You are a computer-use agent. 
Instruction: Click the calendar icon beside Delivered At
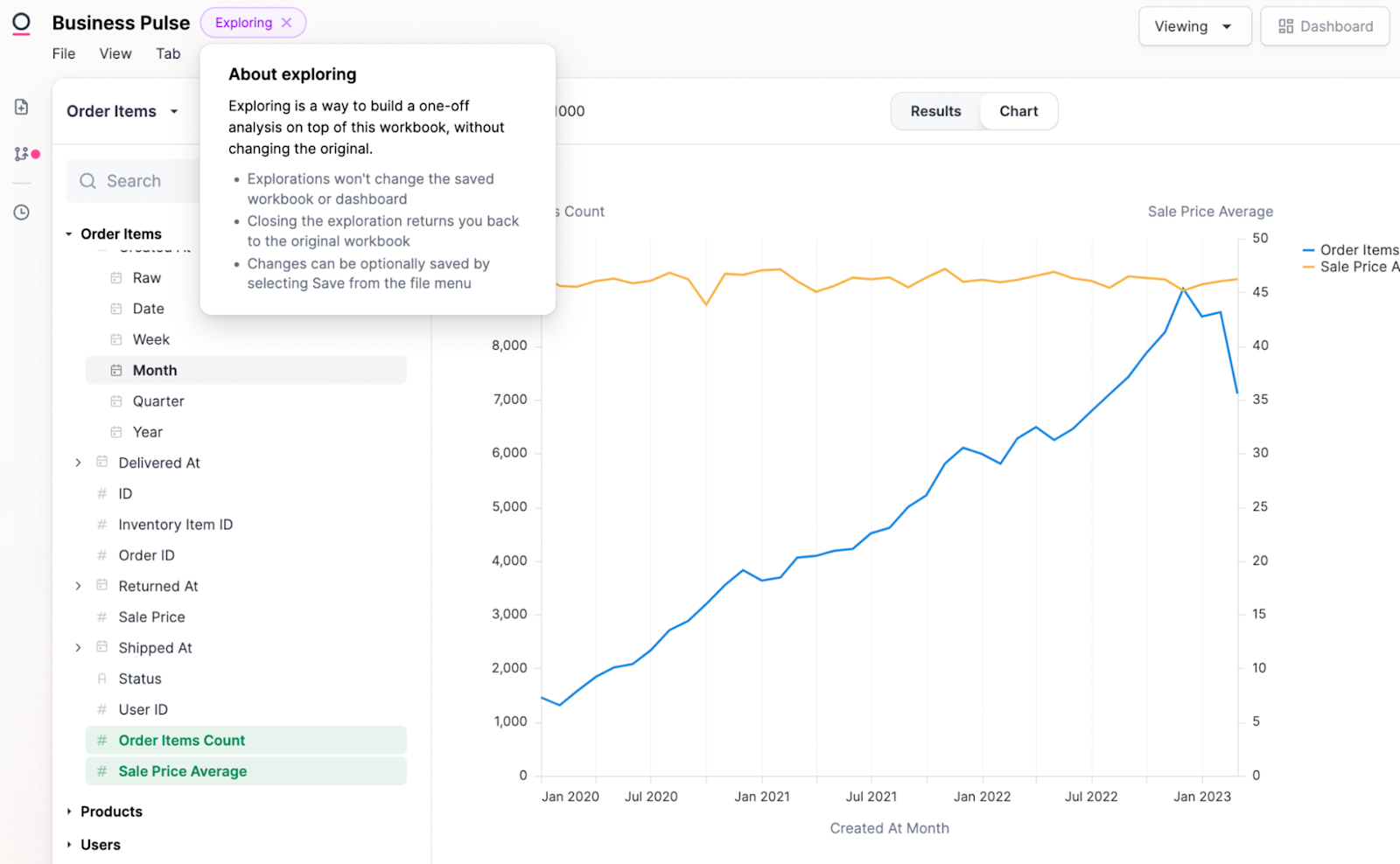[102, 462]
